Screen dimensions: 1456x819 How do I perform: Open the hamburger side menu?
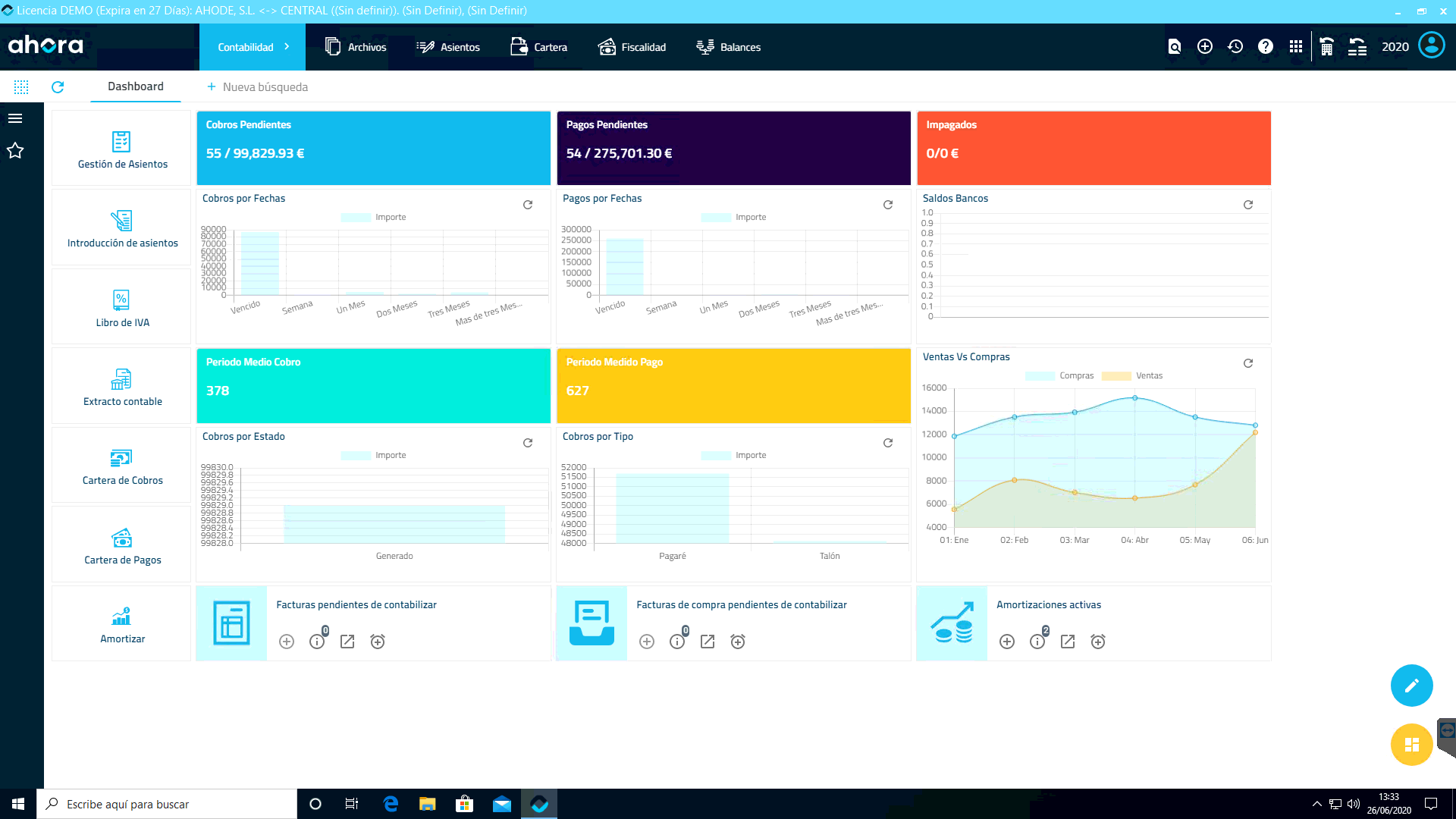click(15, 118)
